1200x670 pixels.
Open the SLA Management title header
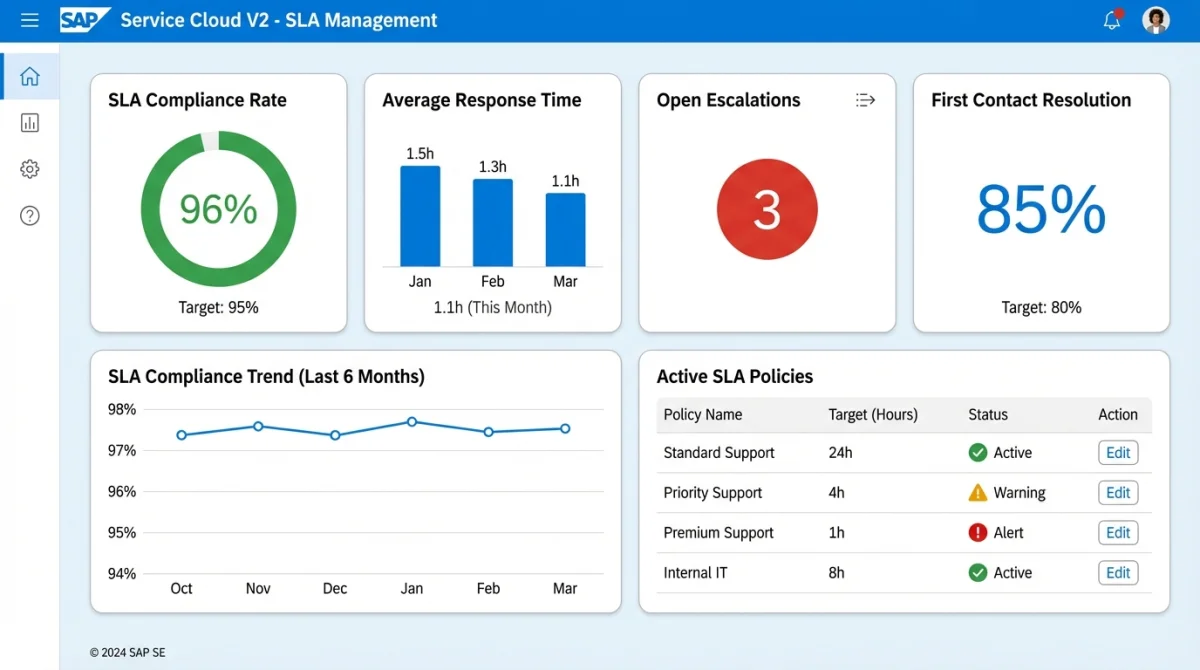278,20
